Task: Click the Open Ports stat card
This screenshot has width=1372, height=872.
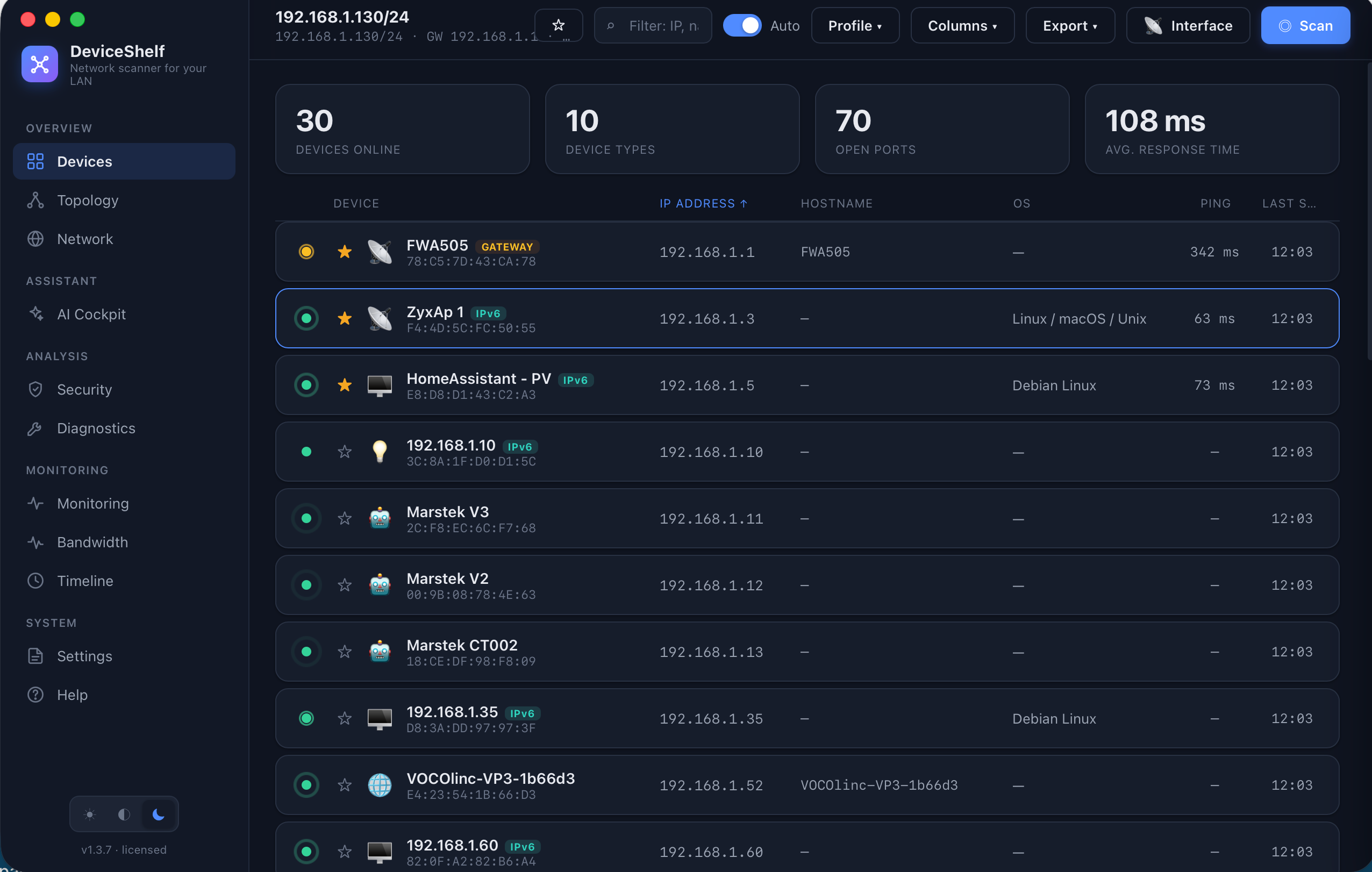Action: pos(942,130)
